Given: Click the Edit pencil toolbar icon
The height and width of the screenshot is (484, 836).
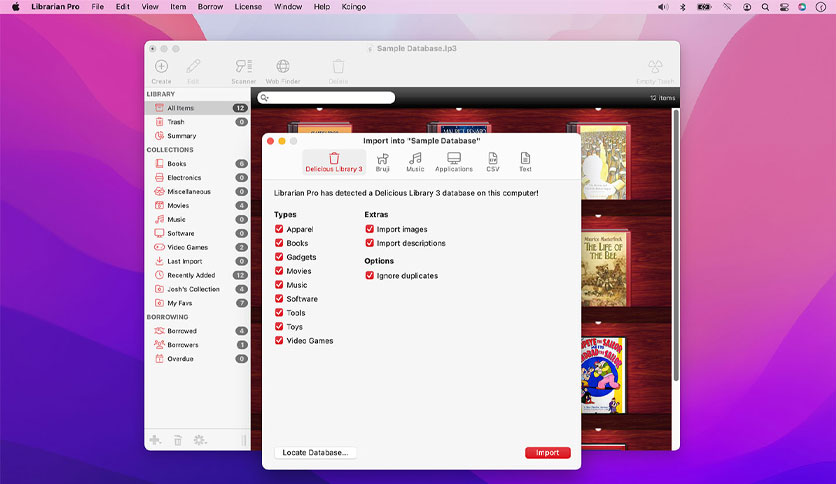Looking at the screenshot, I should pyautogui.click(x=193, y=67).
